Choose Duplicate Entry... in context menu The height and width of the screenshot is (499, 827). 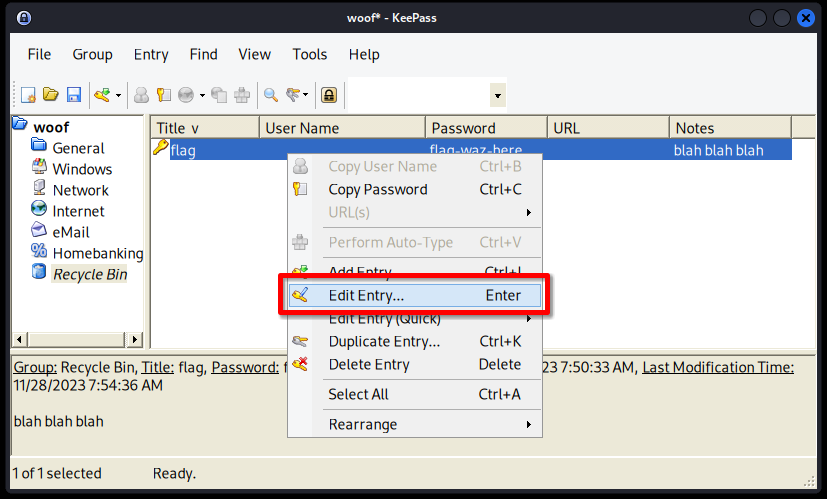click(415, 341)
